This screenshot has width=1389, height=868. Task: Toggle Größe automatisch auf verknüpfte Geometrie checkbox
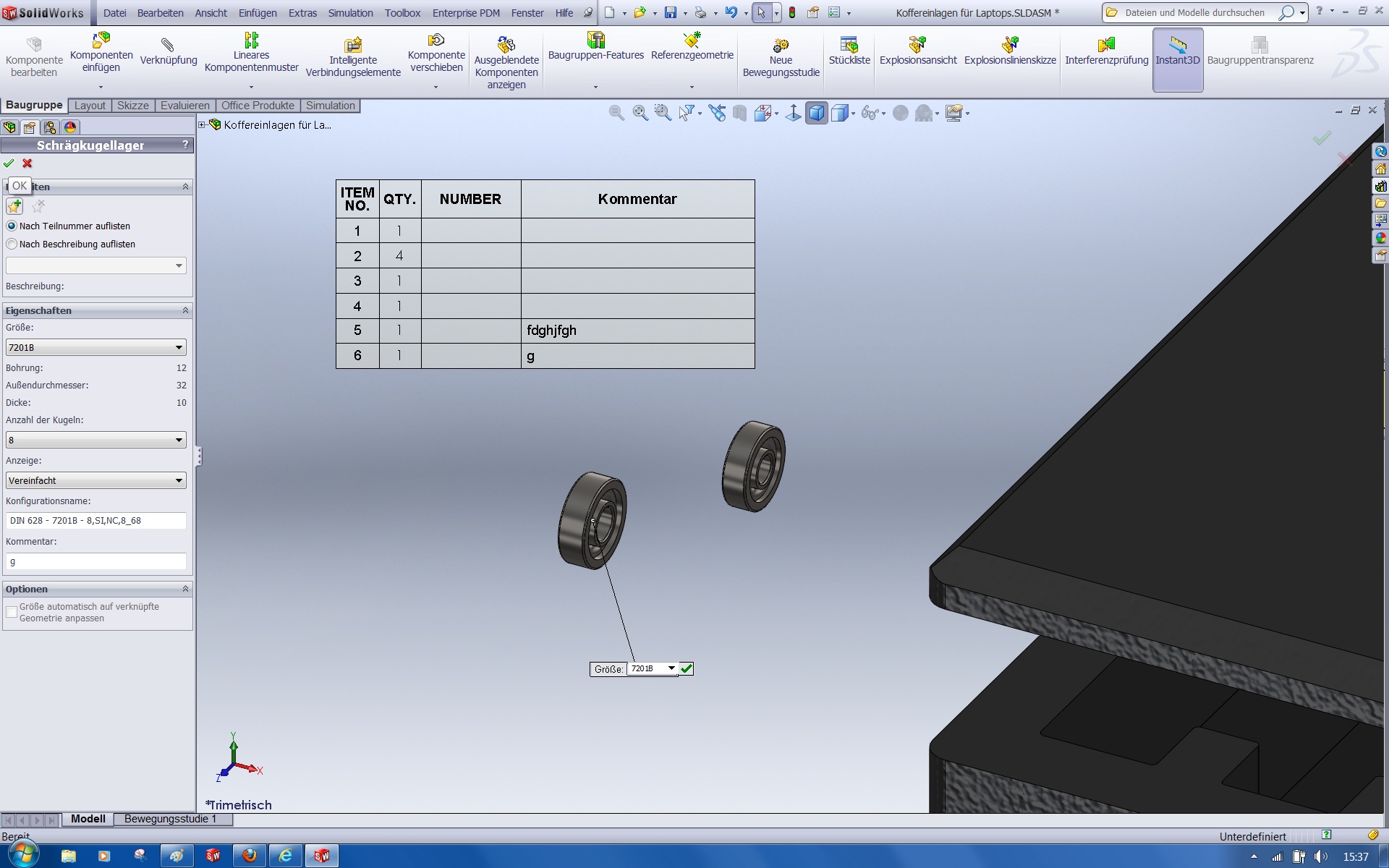tap(12, 613)
